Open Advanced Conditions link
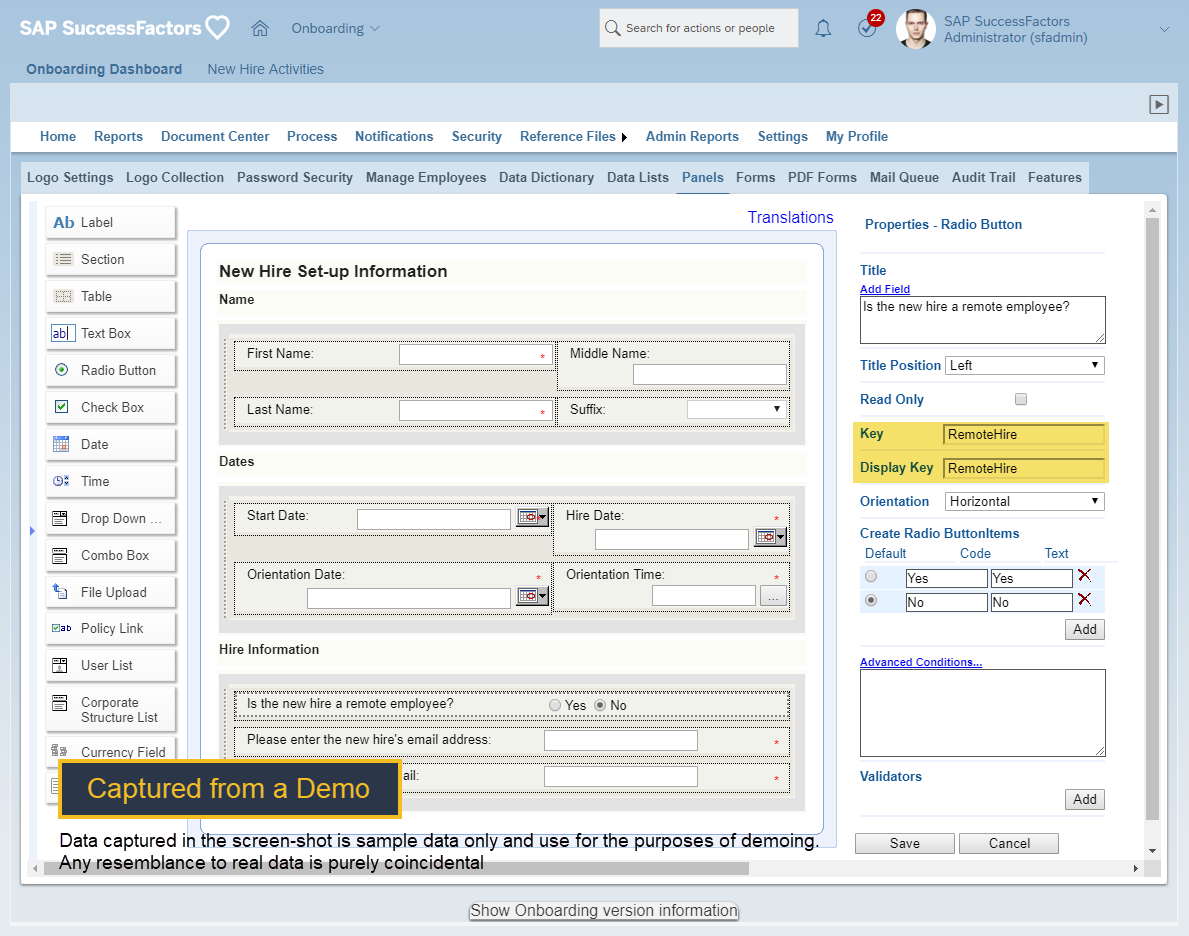Viewport: 1189px width, 936px height. coord(921,662)
